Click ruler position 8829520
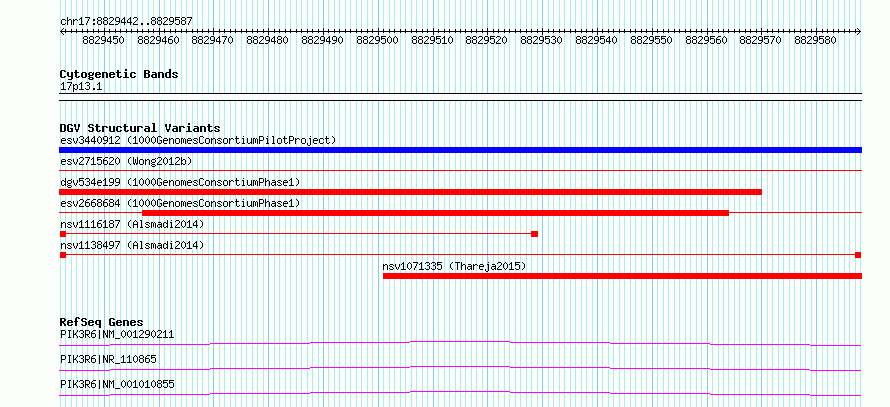Screen dimensions: 890x407 coord(488,40)
